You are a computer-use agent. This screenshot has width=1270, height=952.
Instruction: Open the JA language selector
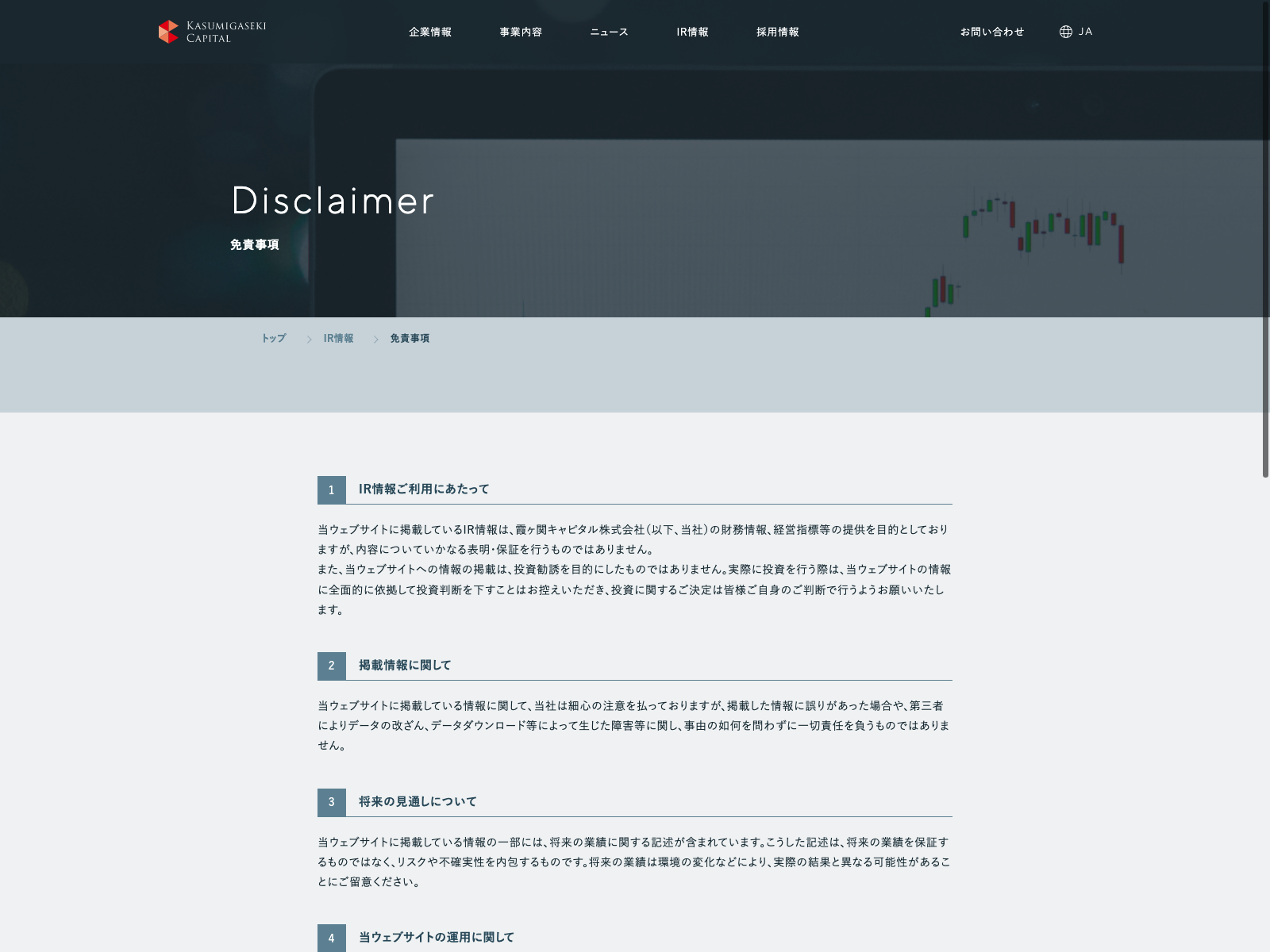click(1085, 32)
